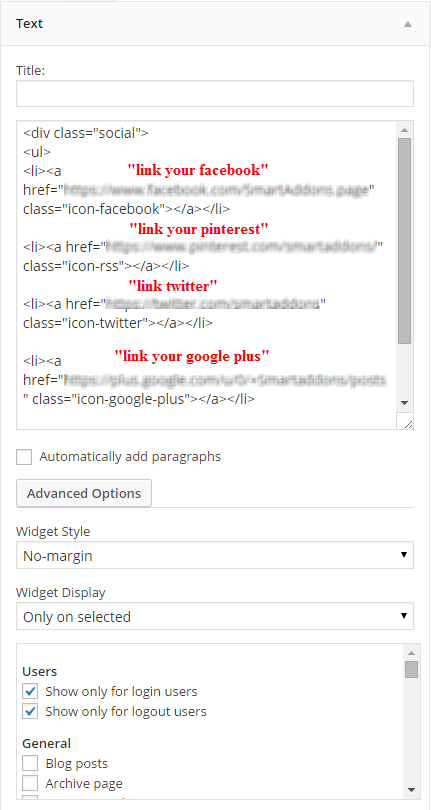Open the Widget Display dropdown
Screen dimensions: 431x810
215,616
